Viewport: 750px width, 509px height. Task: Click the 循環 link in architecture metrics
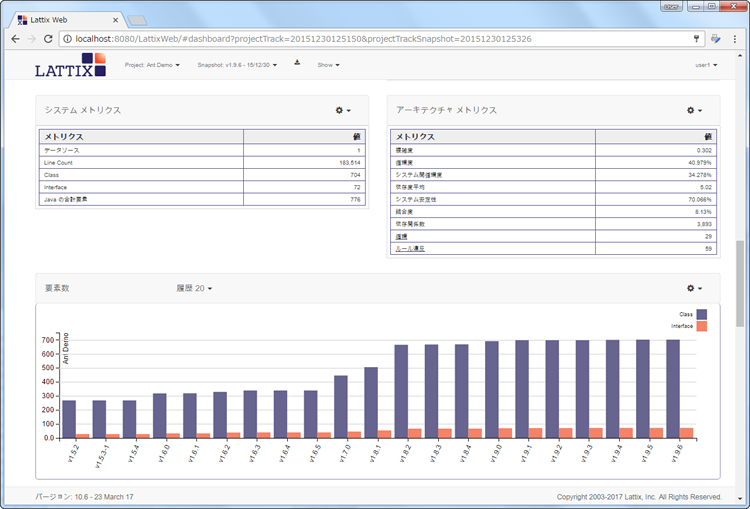tap(401, 236)
